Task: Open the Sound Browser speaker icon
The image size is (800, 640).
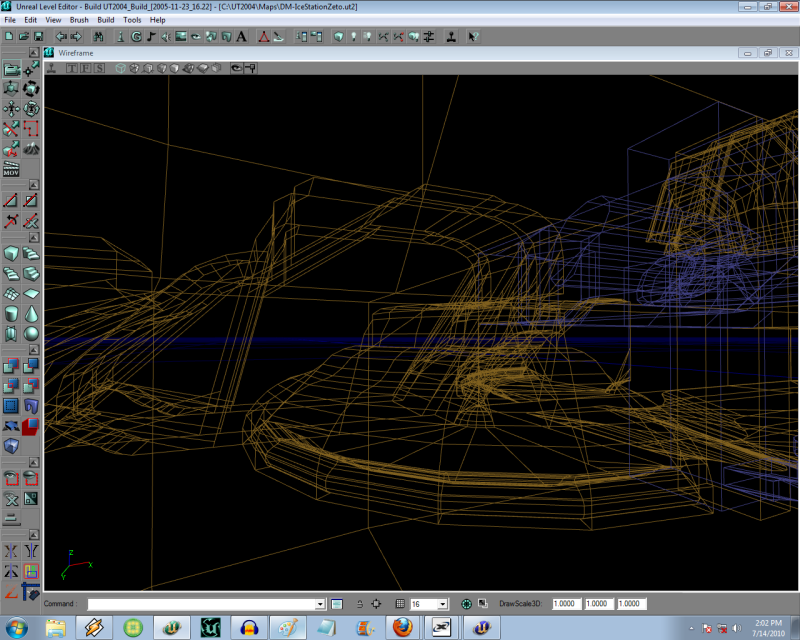Action: click(166, 37)
